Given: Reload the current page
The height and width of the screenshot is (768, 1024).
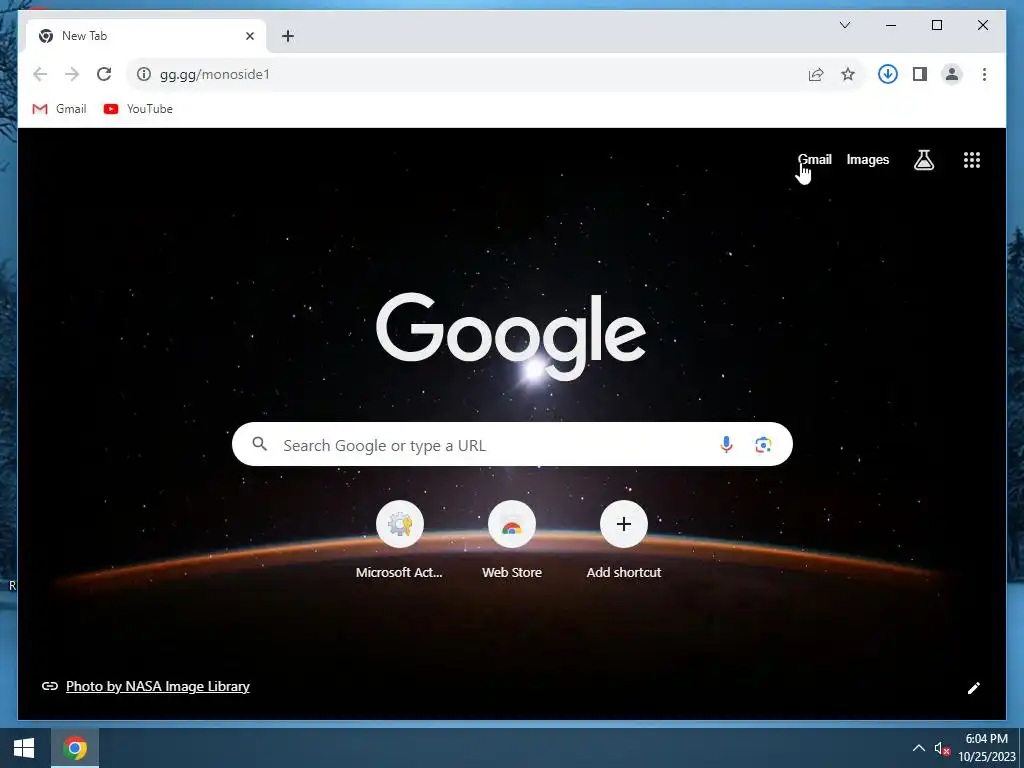Looking at the screenshot, I should coord(104,74).
